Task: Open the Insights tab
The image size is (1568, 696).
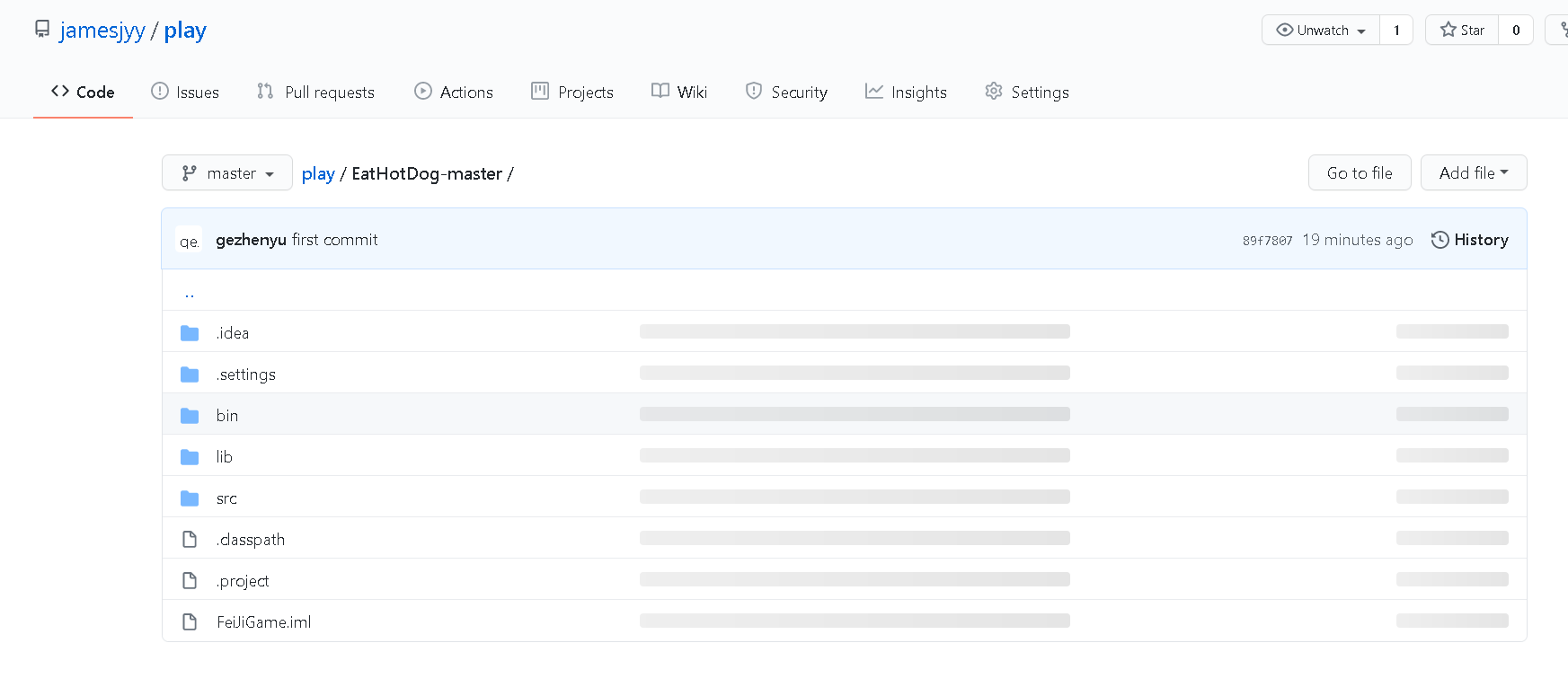Action: (906, 92)
